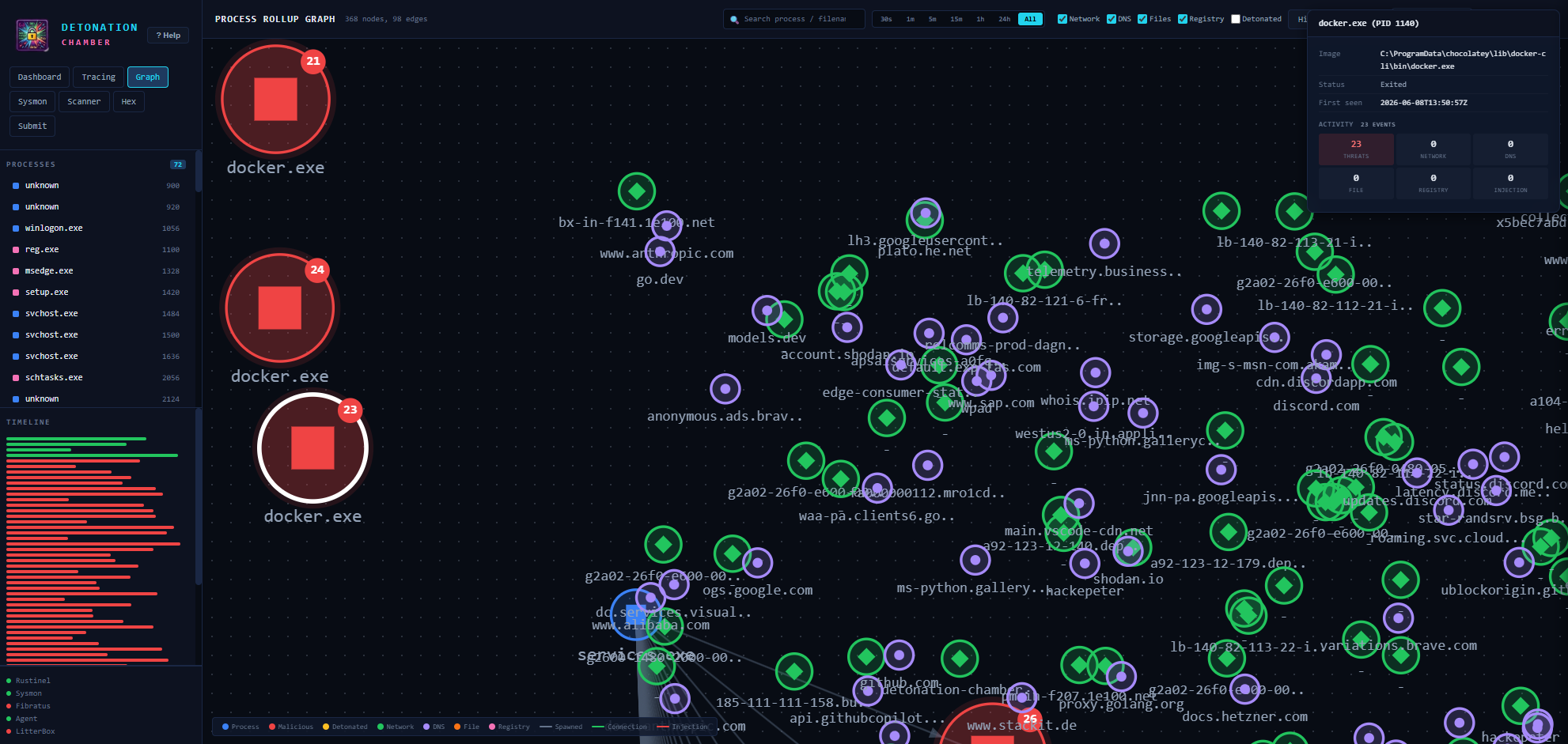
Task: Select winlogon.exe in the process list
Action: pyautogui.click(x=97, y=228)
